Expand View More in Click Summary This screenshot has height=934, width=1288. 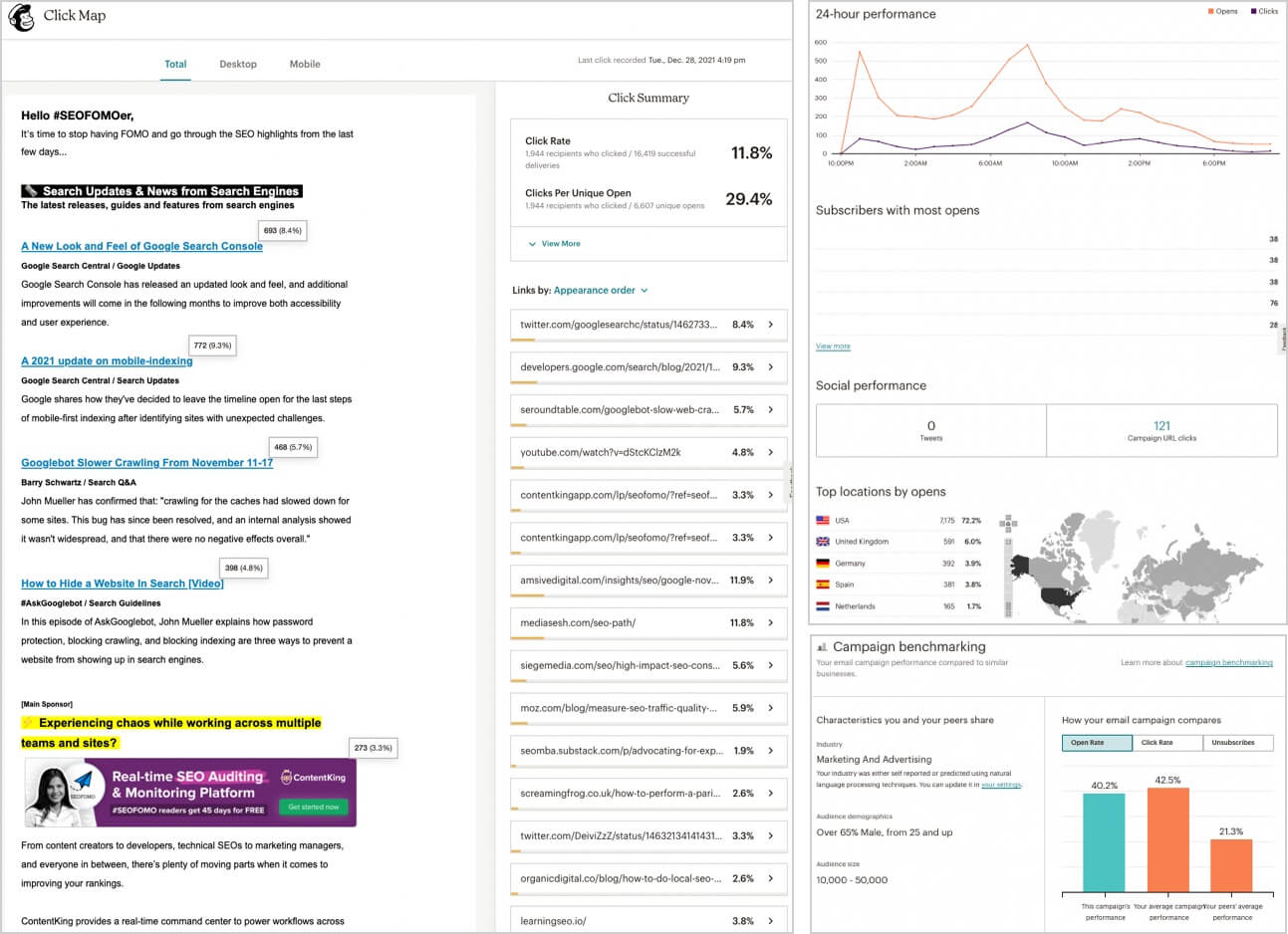point(554,243)
